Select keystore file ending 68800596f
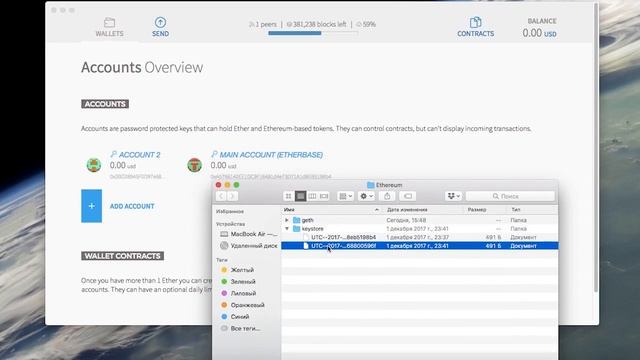The width and height of the screenshot is (640, 360). pos(420,246)
